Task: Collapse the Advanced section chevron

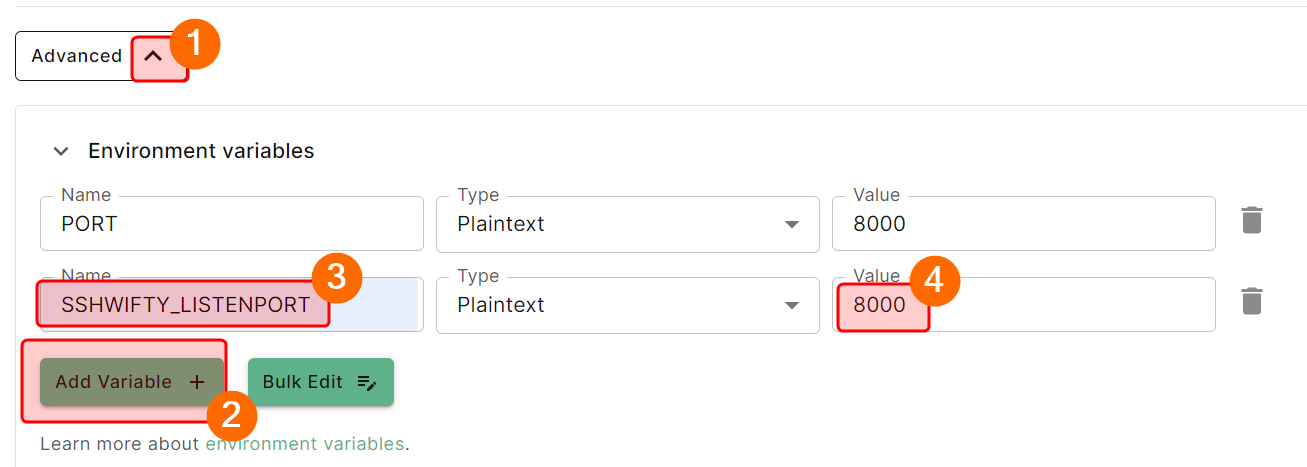Action: click(154, 56)
